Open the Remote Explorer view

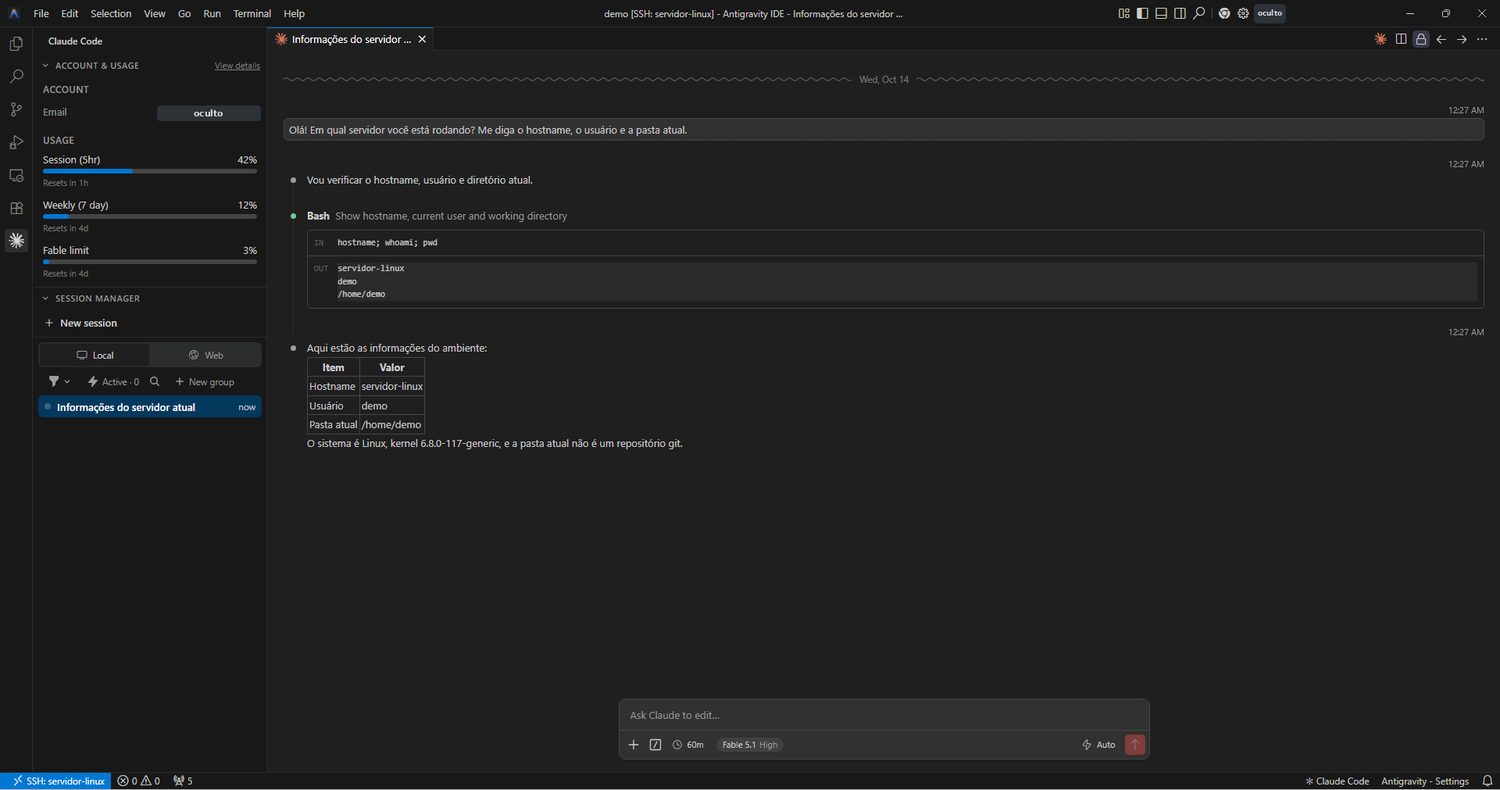(x=16, y=175)
